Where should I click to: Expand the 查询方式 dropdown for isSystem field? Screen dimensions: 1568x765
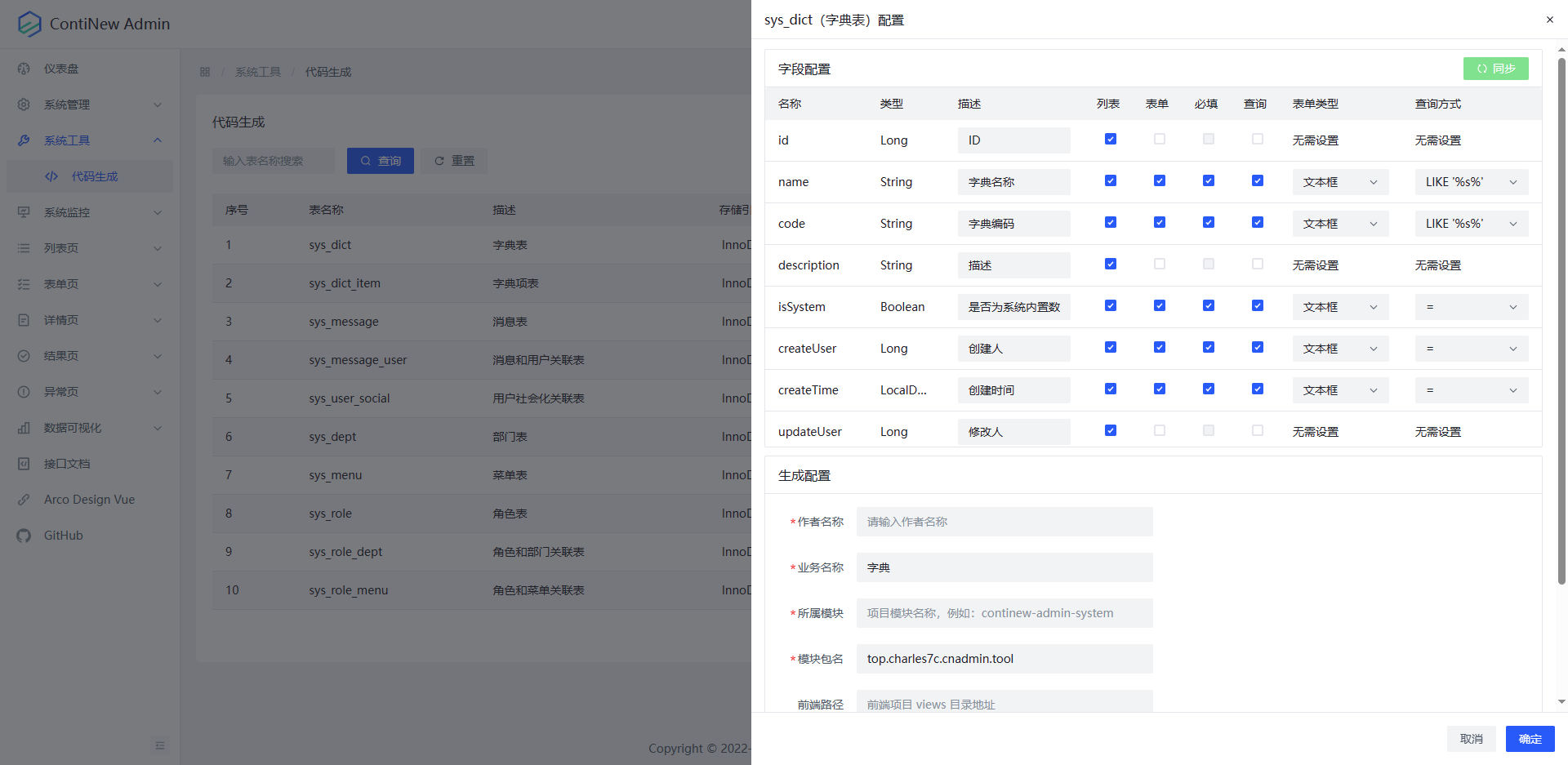(x=1471, y=306)
